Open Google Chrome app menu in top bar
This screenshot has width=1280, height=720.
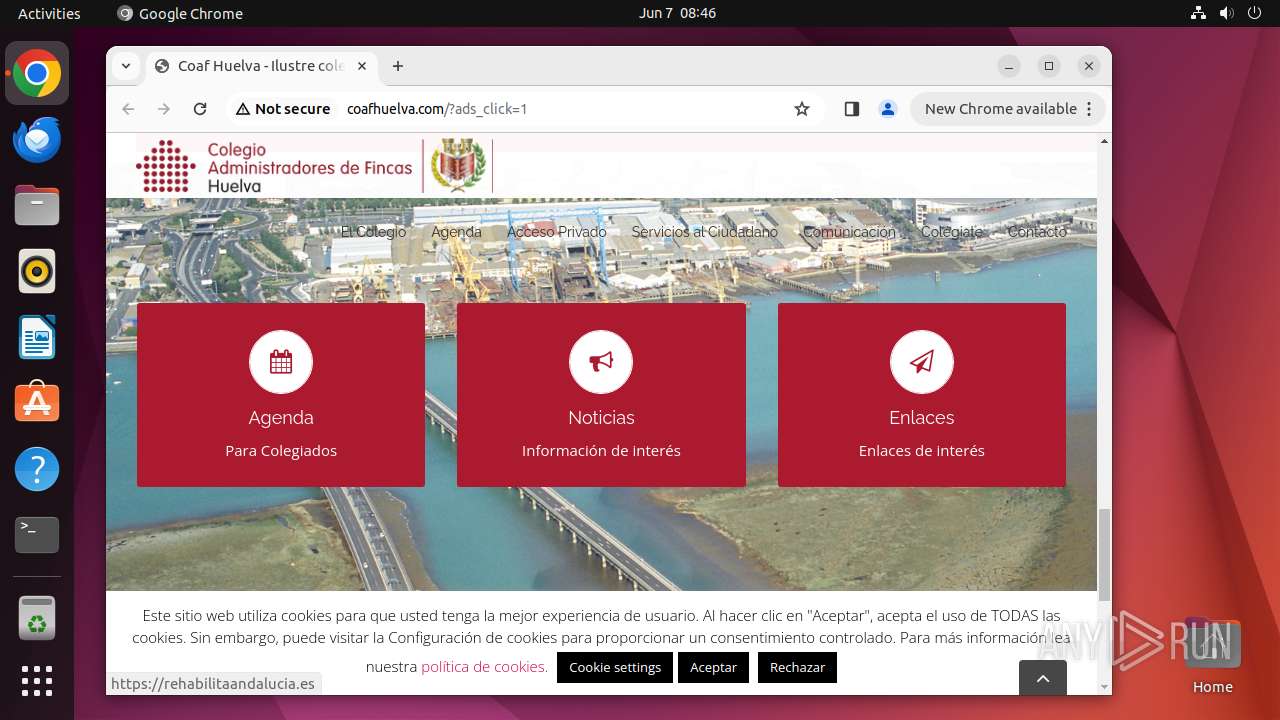[x=180, y=13]
